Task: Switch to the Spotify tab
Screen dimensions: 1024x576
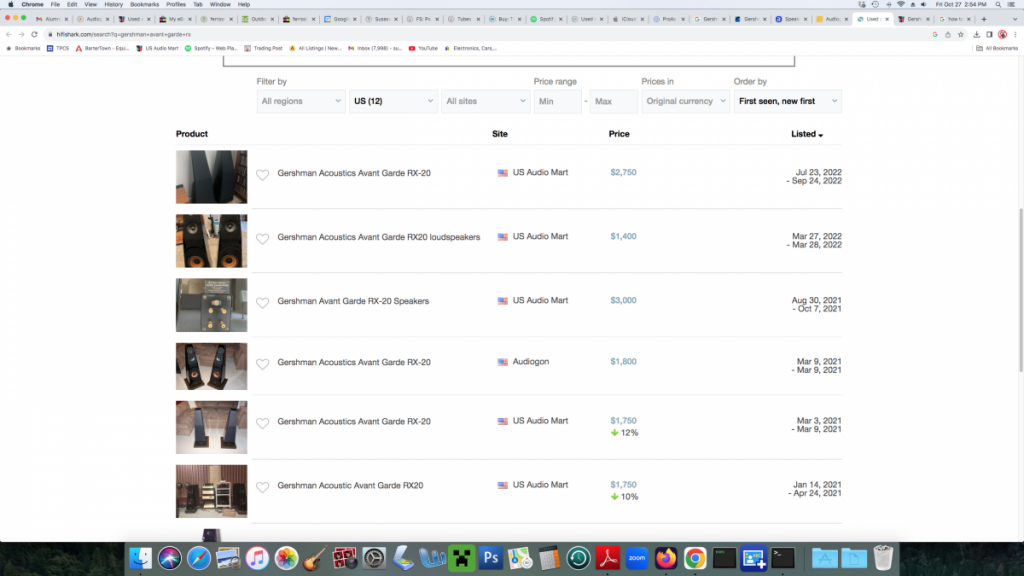Action: (x=545, y=19)
